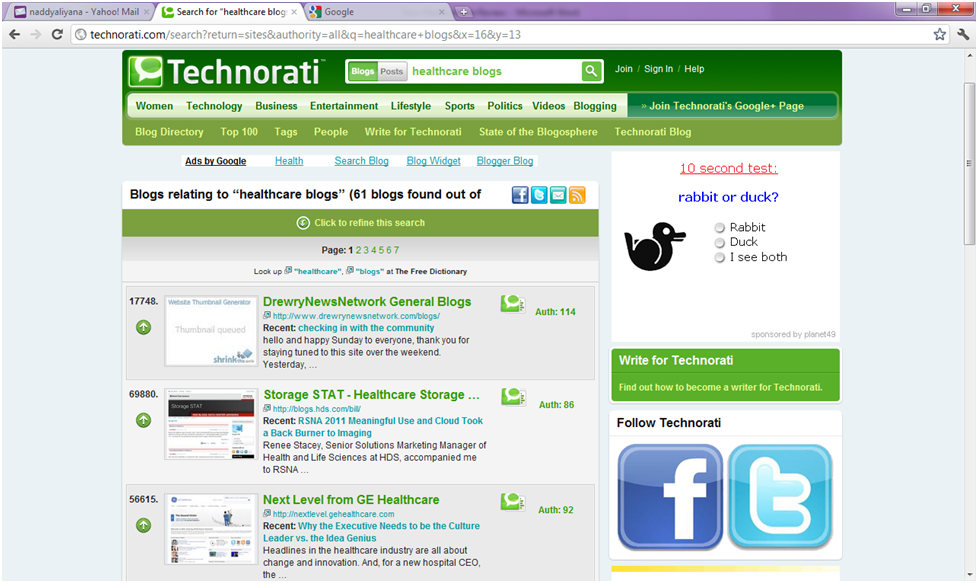Click the up arrow for DrewryNewsNetwork blog
The width and height of the screenshot is (978, 583).
(143, 327)
